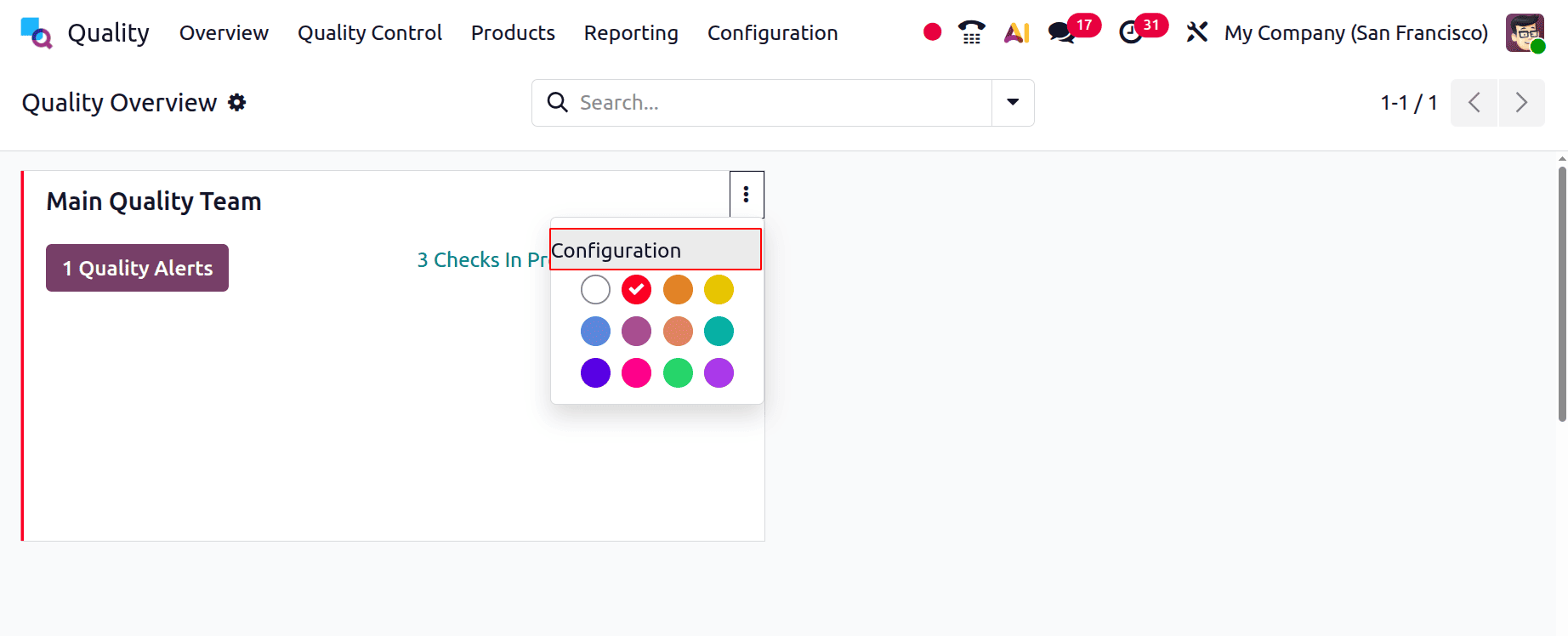
Task: Open the debug tools wrench icon
Action: [1196, 32]
